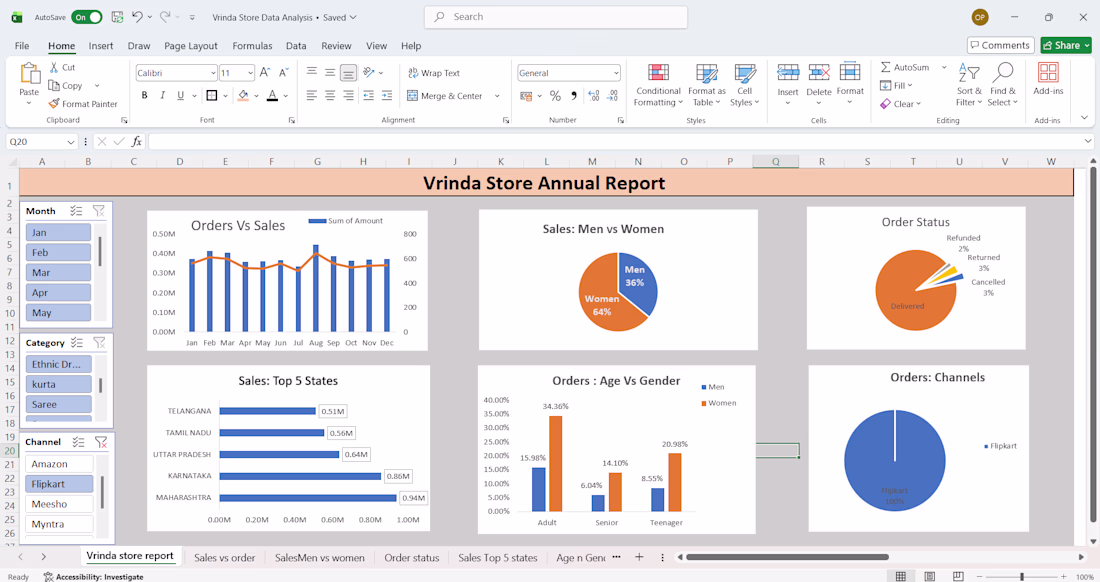Image resolution: width=1100 pixels, height=582 pixels.
Task: Open Sort & Filter options
Action: tap(969, 84)
